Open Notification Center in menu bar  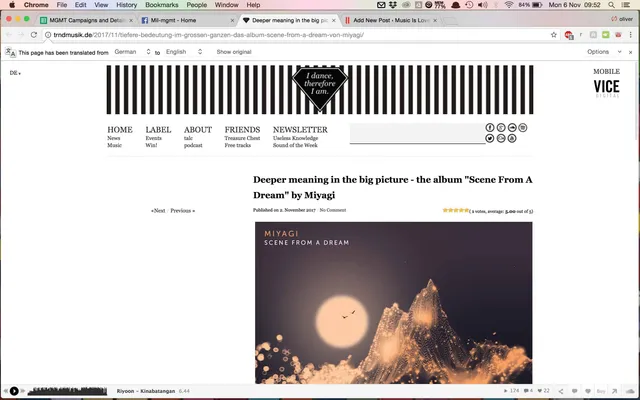[625, 5]
